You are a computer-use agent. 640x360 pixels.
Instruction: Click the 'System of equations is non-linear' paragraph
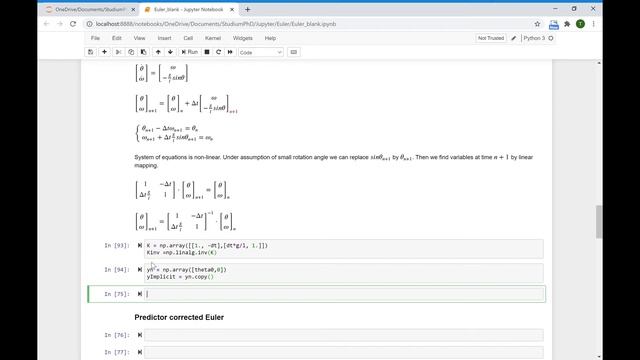pos(333,161)
